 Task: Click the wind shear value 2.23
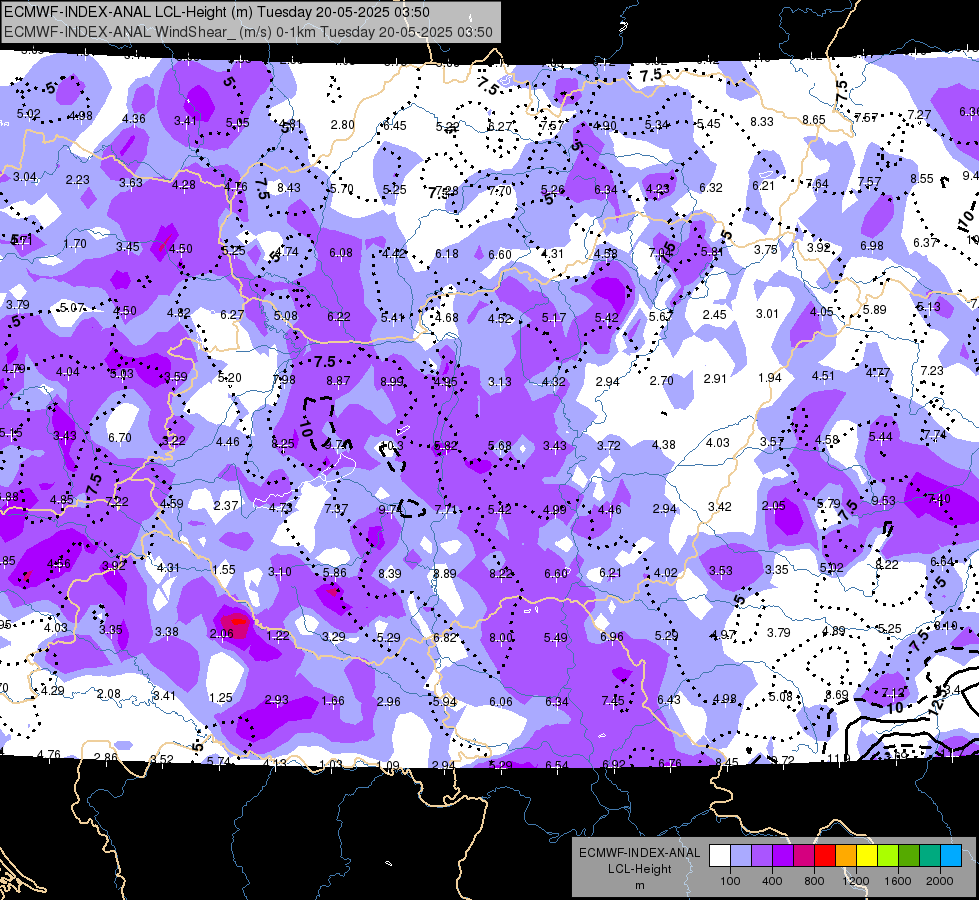[x=77, y=179]
